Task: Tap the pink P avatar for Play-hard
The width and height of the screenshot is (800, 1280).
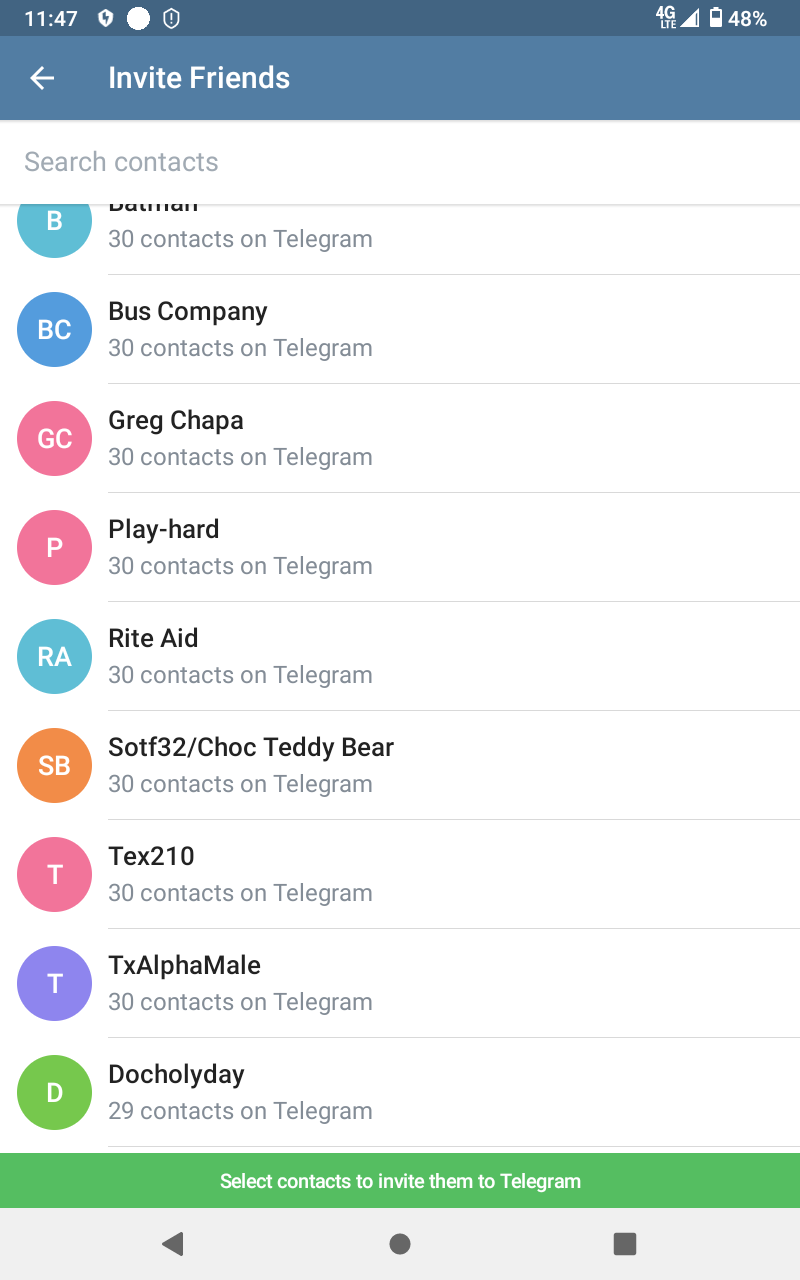Action: coord(55,547)
